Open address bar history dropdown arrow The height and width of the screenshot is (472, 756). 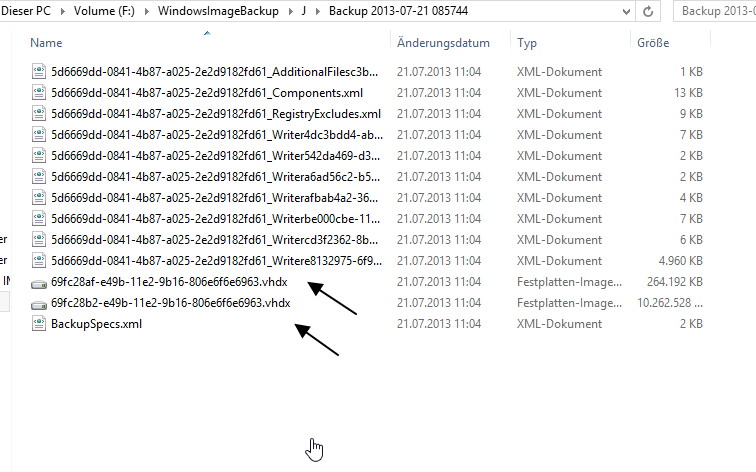[x=626, y=12]
